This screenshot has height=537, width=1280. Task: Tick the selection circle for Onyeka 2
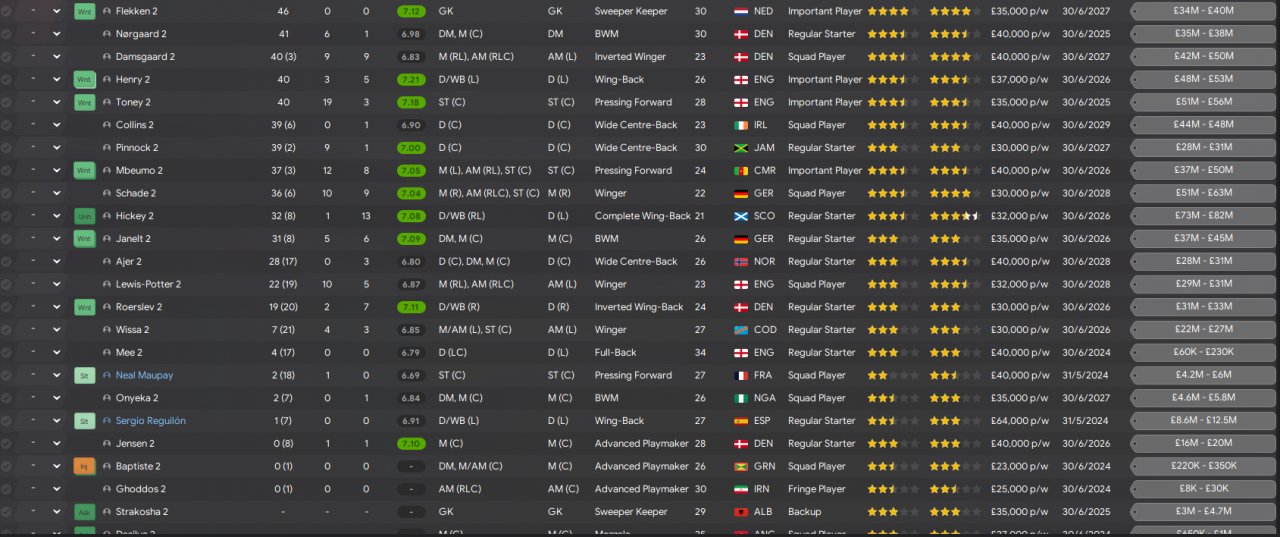7,398
